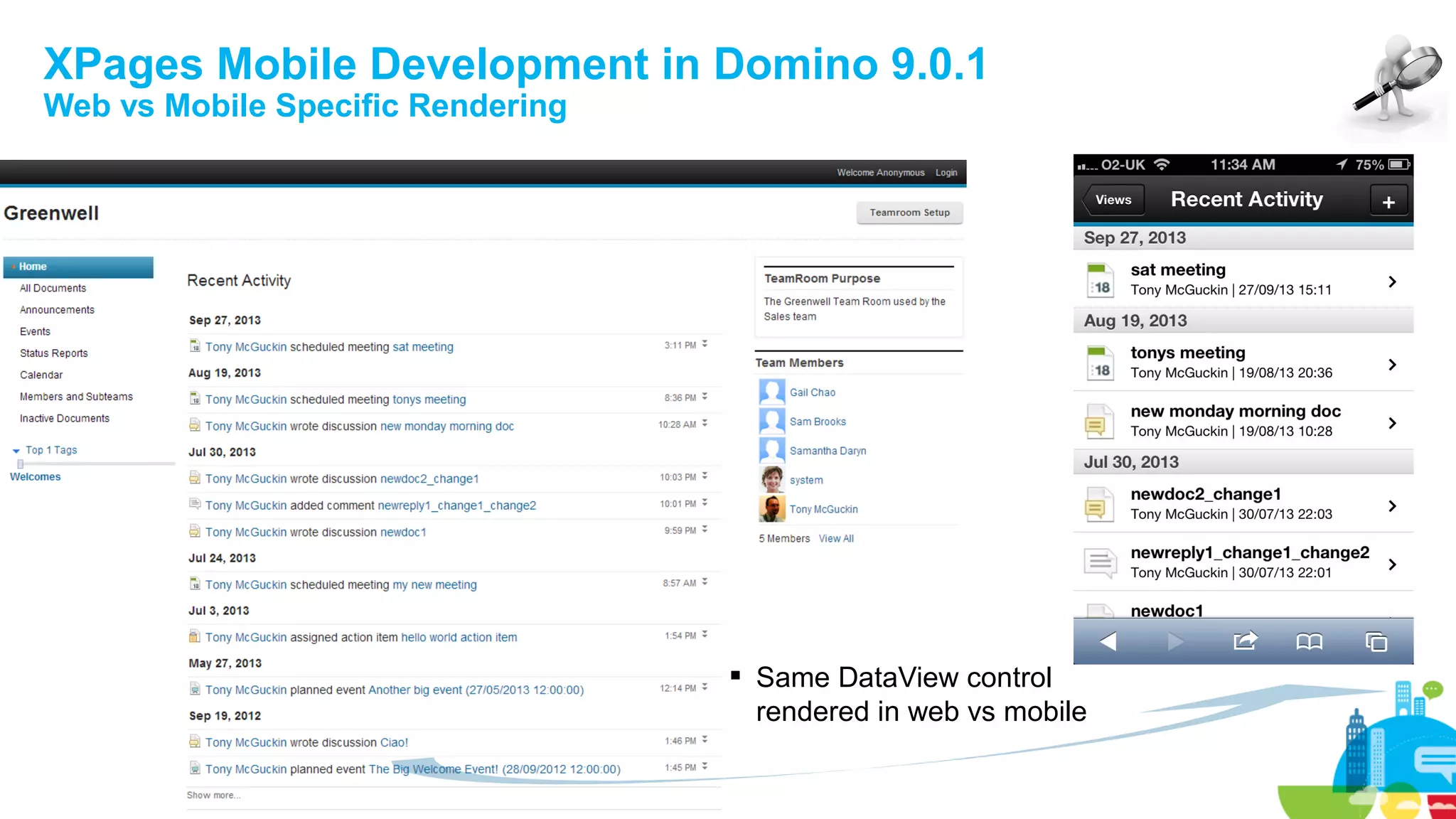
Task: Open The Big Welcome Event! link
Action: (x=495, y=769)
